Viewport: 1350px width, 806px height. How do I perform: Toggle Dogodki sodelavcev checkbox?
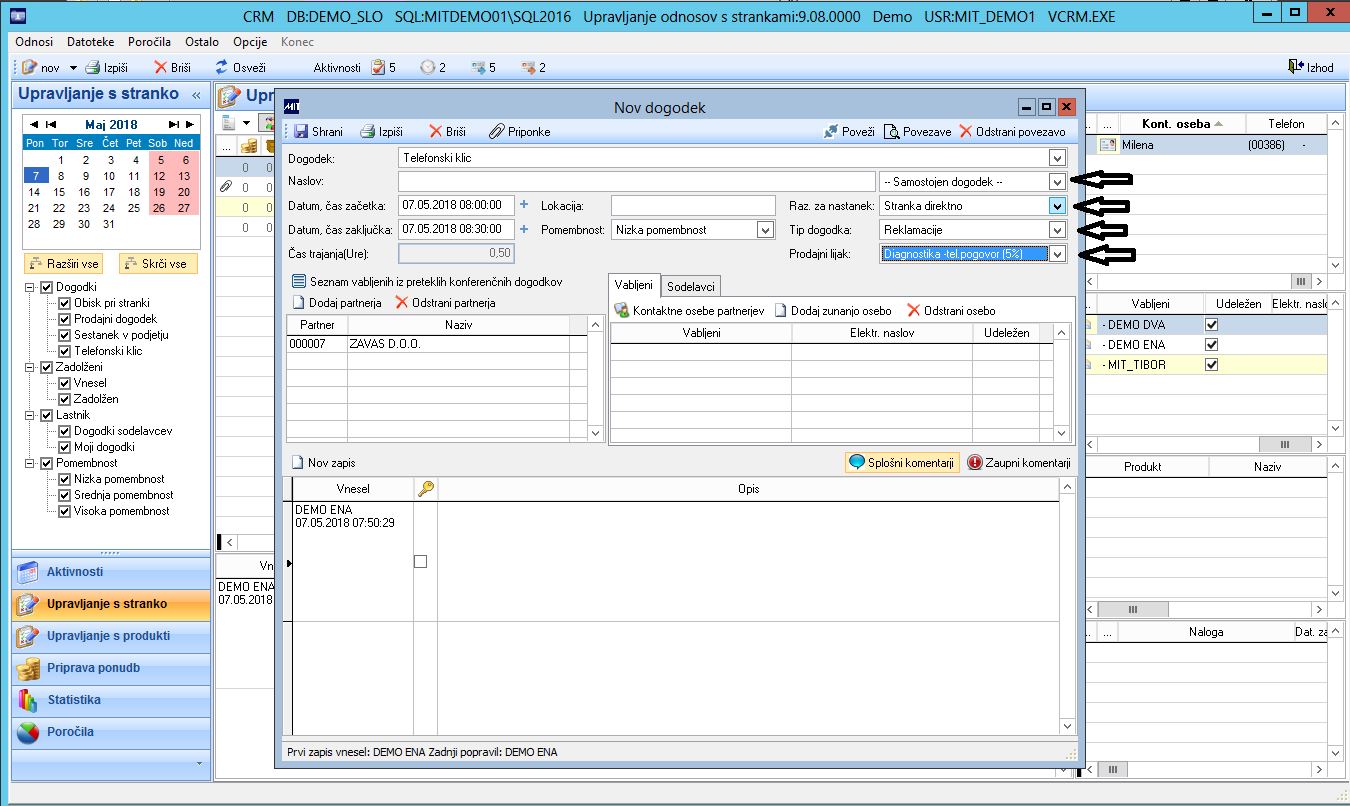point(66,431)
